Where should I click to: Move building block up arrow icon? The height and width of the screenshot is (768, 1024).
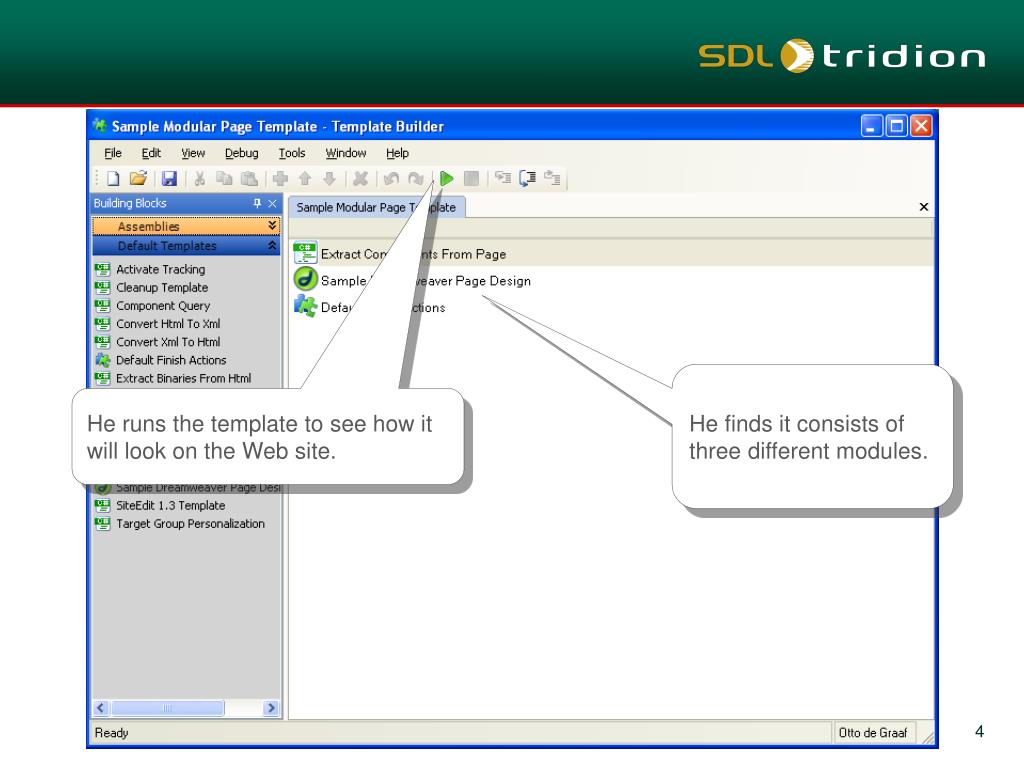305,178
